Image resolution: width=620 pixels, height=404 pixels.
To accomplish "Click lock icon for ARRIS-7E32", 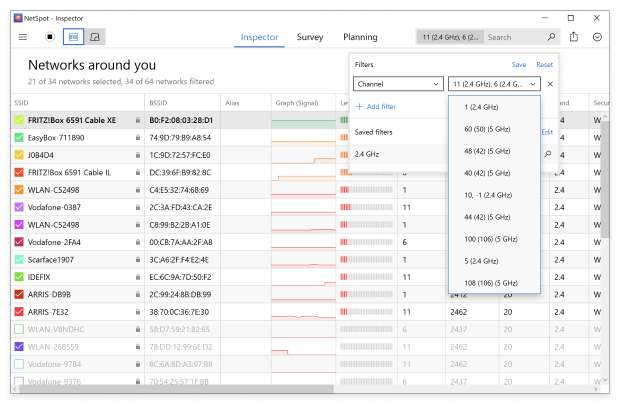I will 138,312.
